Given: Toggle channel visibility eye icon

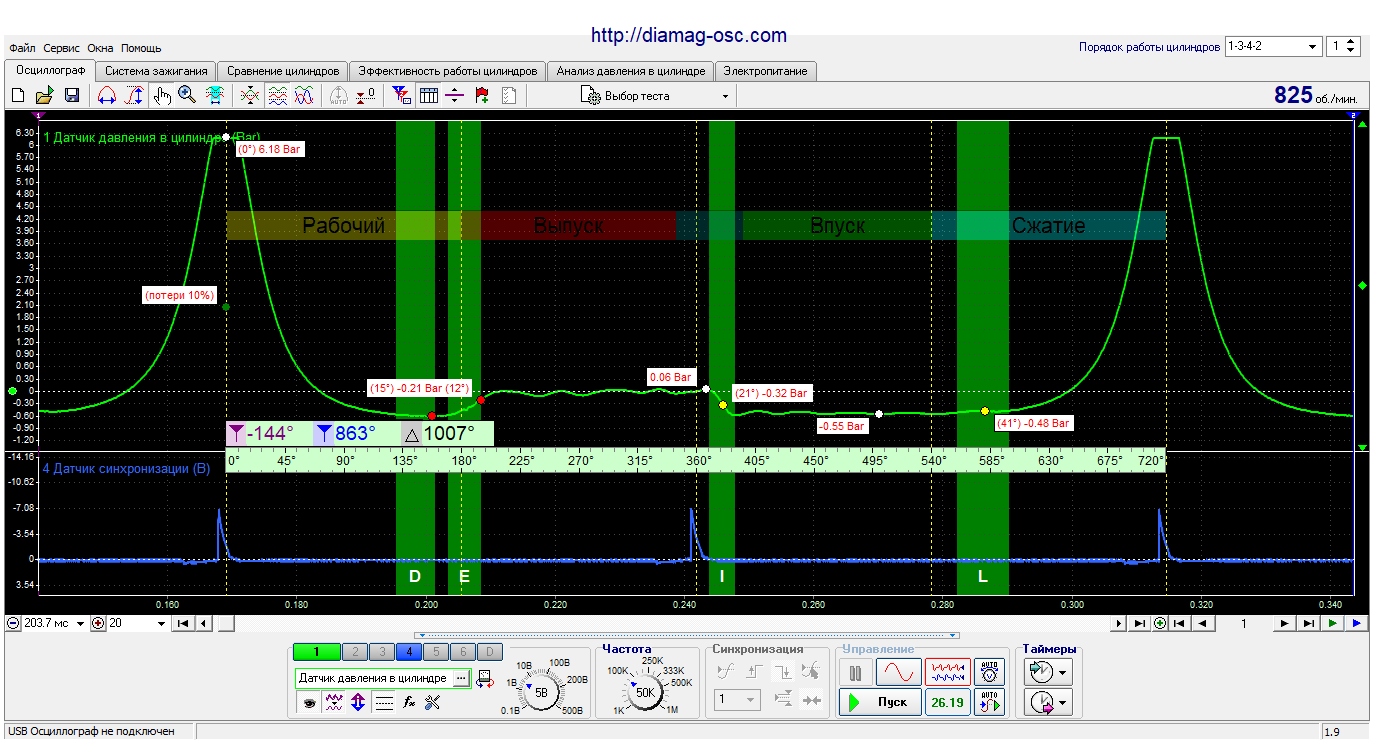Looking at the screenshot, I should pyautogui.click(x=311, y=703).
